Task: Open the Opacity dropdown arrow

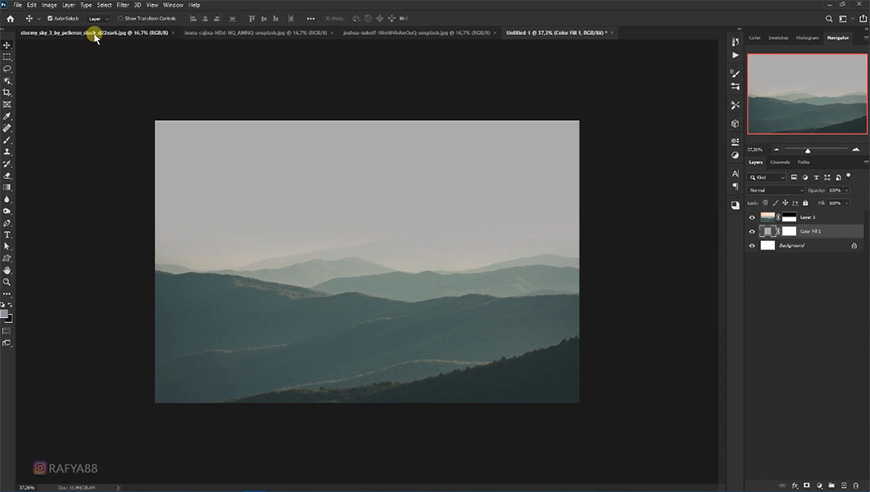Action: (x=847, y=190)
